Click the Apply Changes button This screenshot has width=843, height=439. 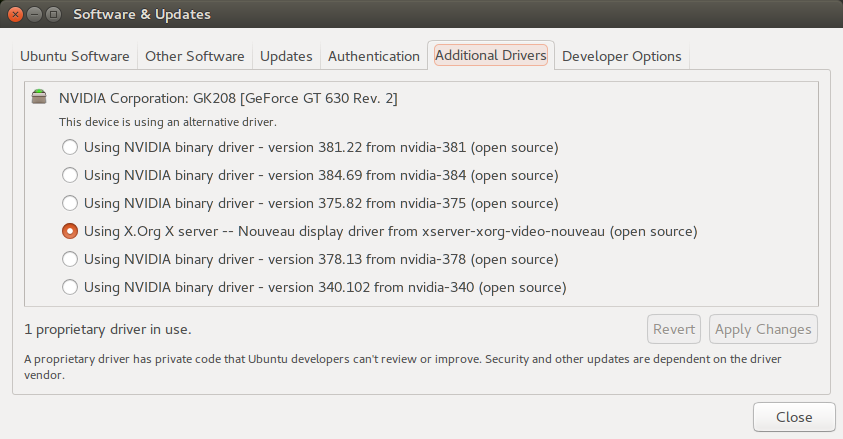click(x=763, y=329)
